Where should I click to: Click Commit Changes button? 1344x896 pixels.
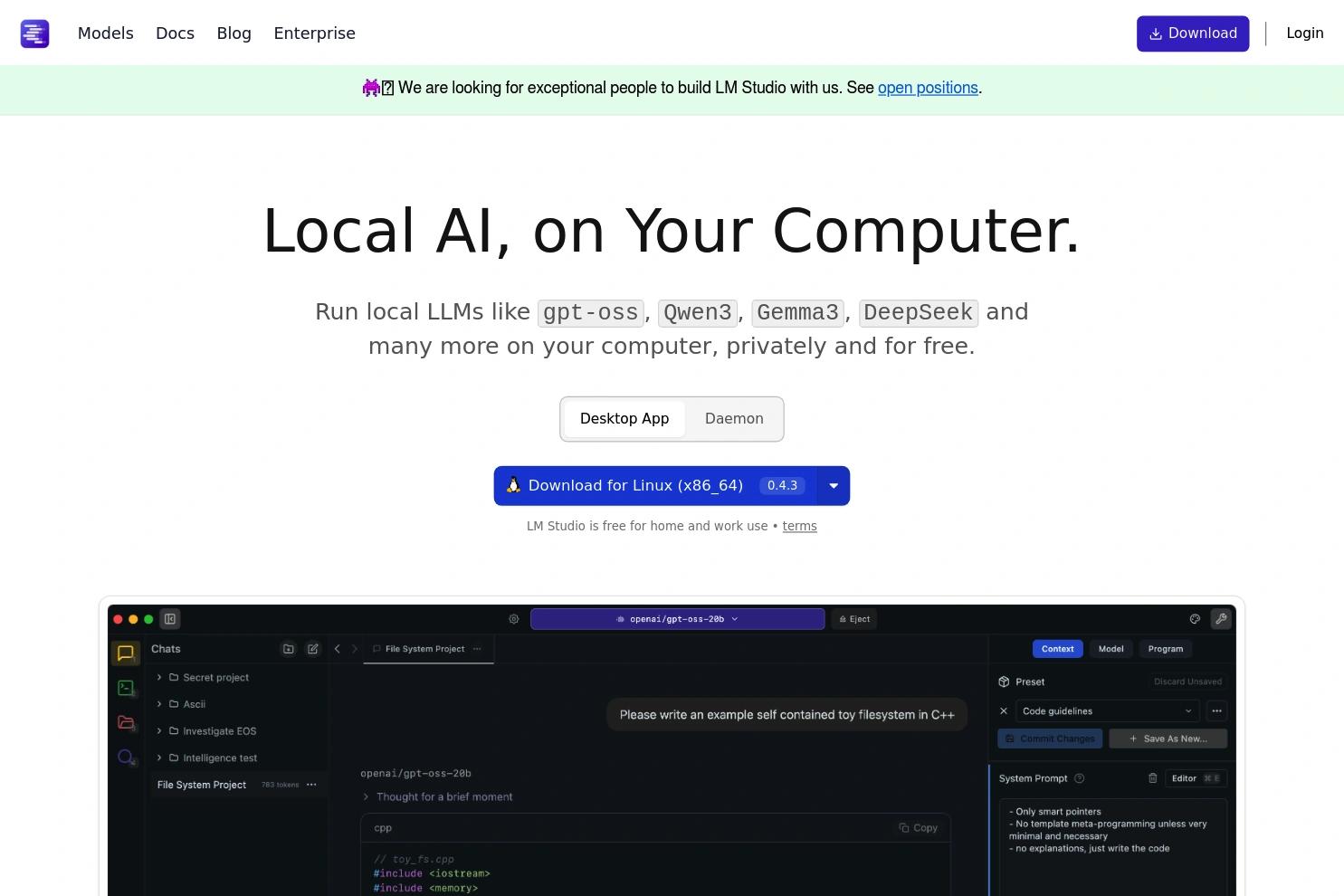coord(1050,739)
